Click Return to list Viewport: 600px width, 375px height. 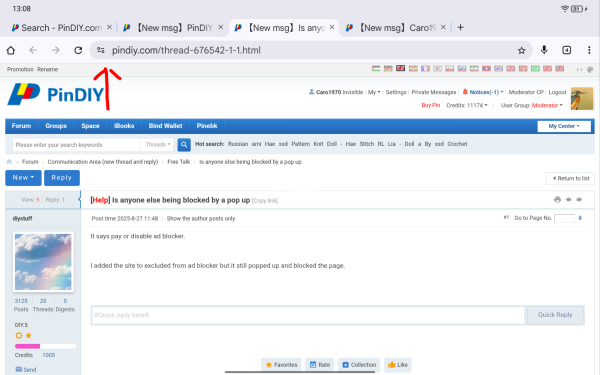point(571,178)
